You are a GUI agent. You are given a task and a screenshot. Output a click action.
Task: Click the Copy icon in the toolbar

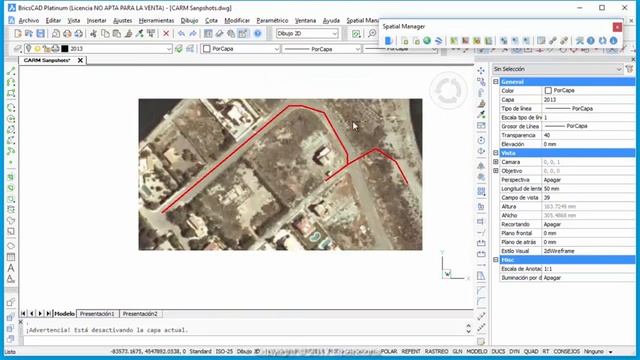tap(105, 33)
